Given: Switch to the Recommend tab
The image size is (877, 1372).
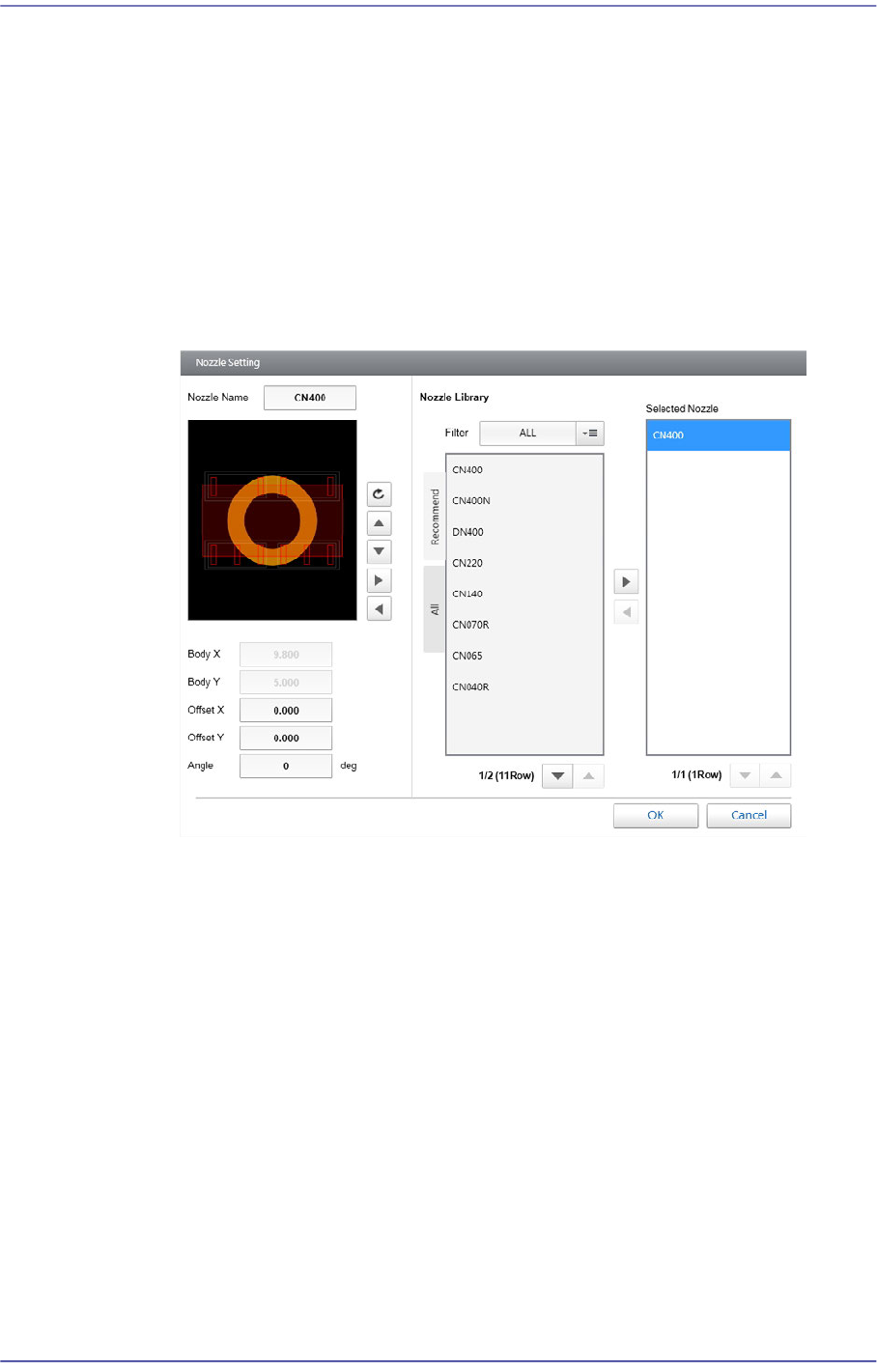Looking at the screenshot, I should (x=435, y=517).
